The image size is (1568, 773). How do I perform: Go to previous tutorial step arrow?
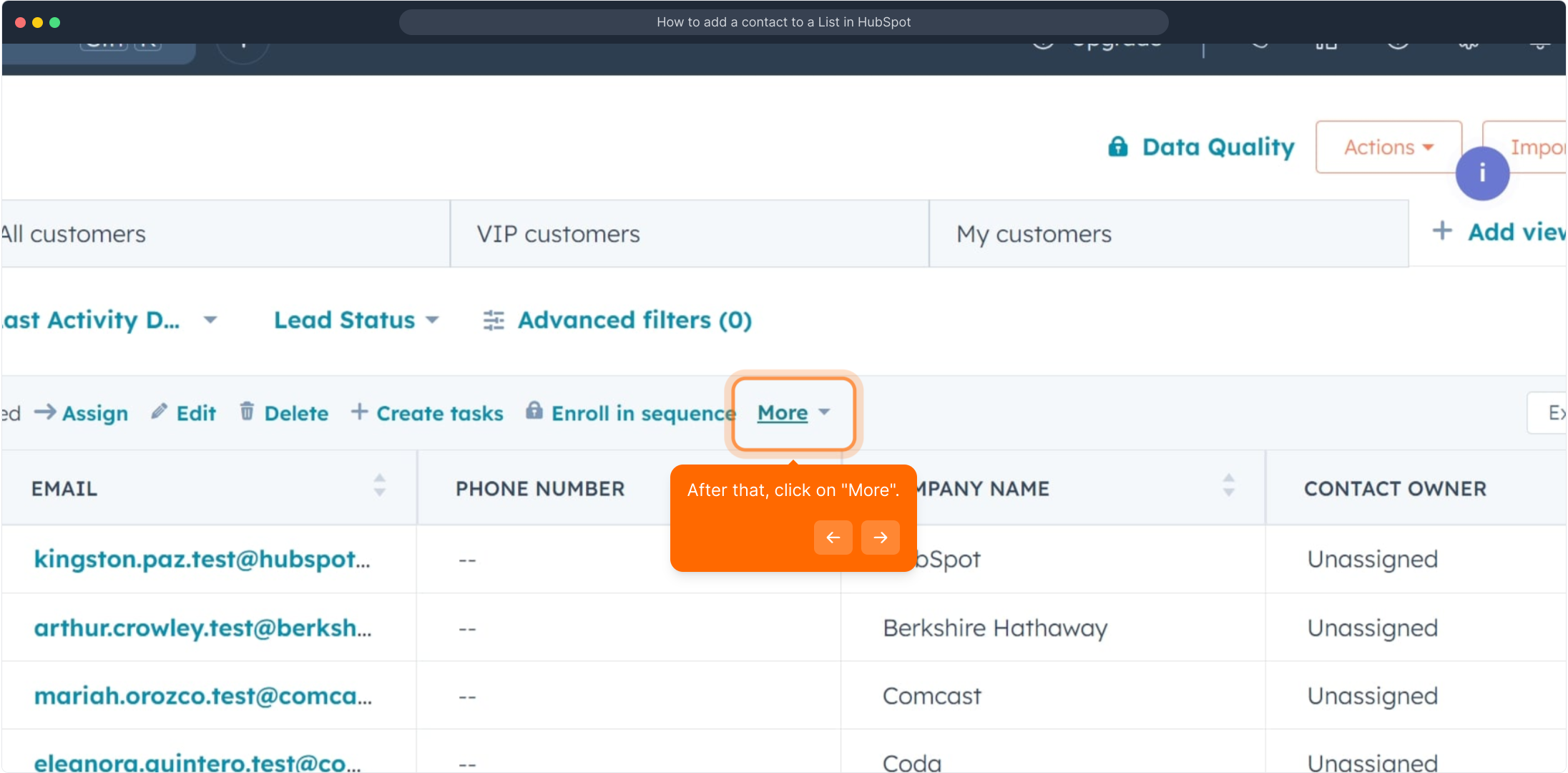tap(833, 538)
